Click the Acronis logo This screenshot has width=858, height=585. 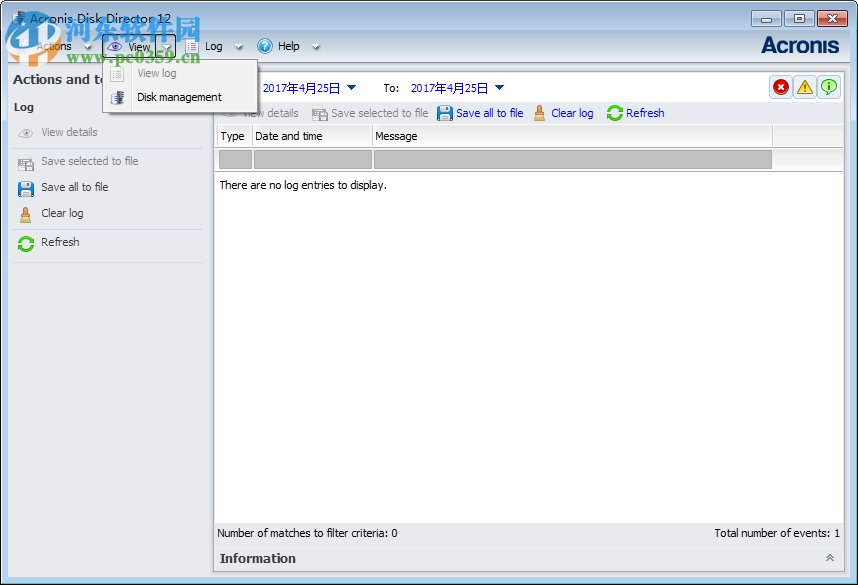800,45
